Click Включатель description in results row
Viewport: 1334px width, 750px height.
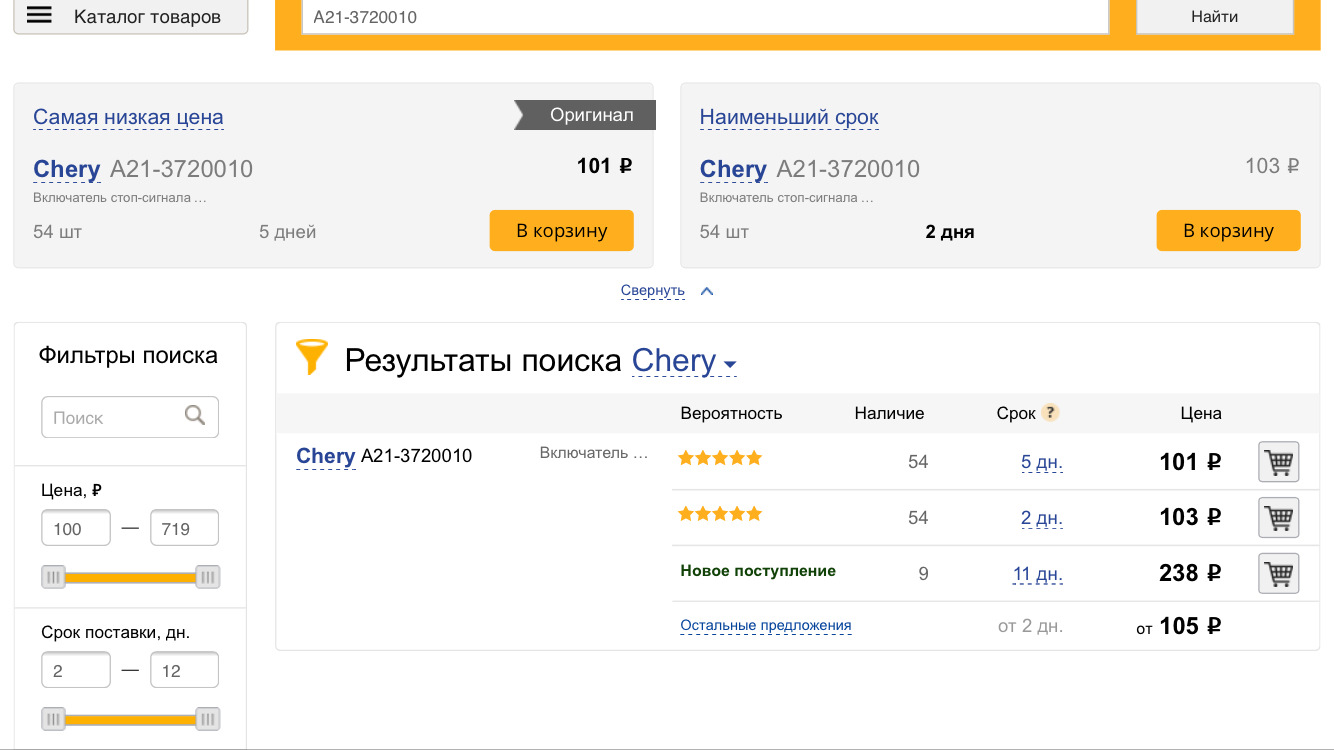pos(594,453)
